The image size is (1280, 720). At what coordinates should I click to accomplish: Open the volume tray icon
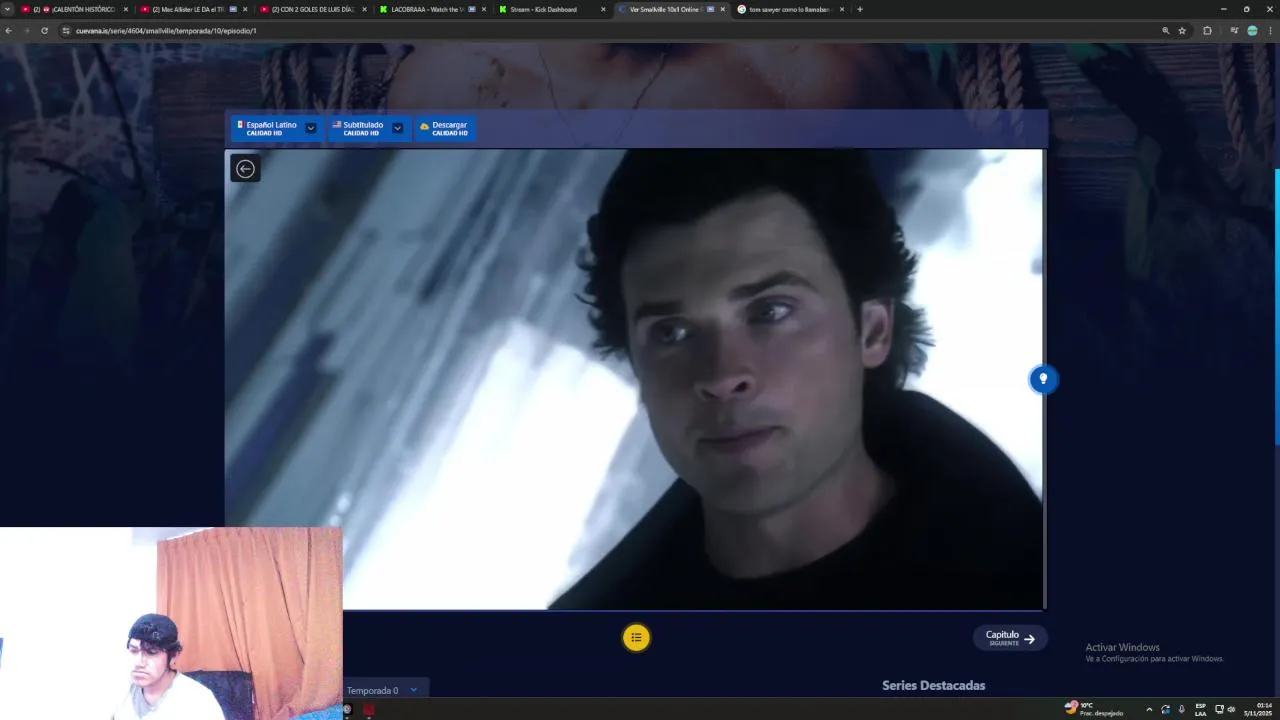(x=1231, y=709)
